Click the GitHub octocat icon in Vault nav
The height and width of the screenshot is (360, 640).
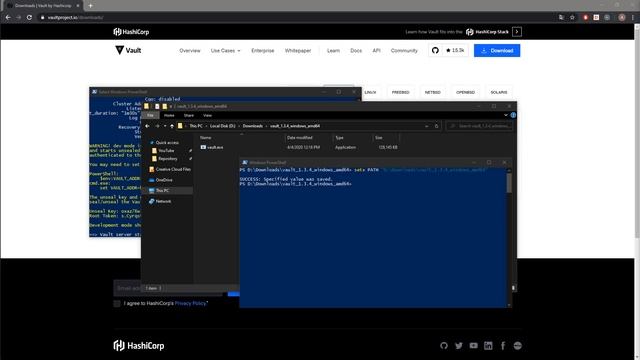tap(435, 51)
